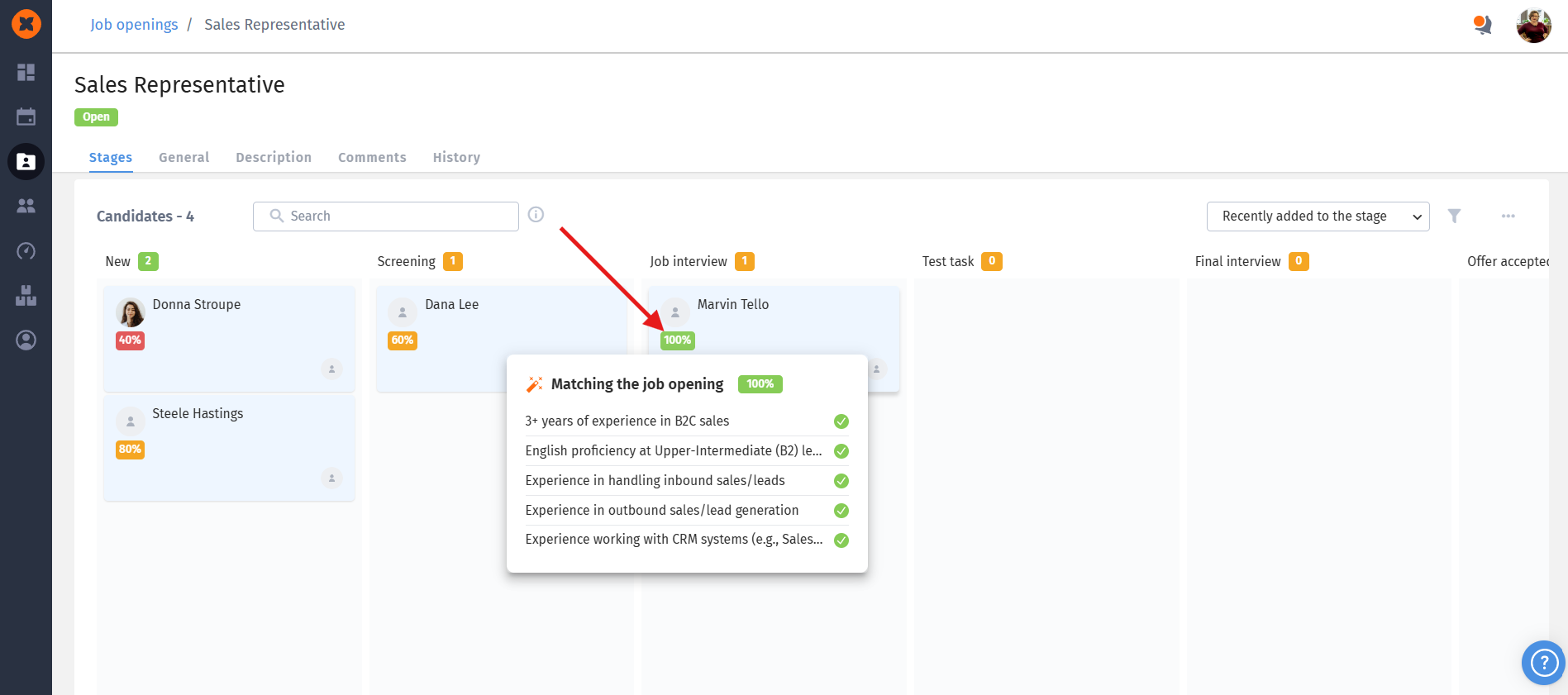1568x695 pixels.
Task: Switch to the Description tab
Action: (274, 157)
